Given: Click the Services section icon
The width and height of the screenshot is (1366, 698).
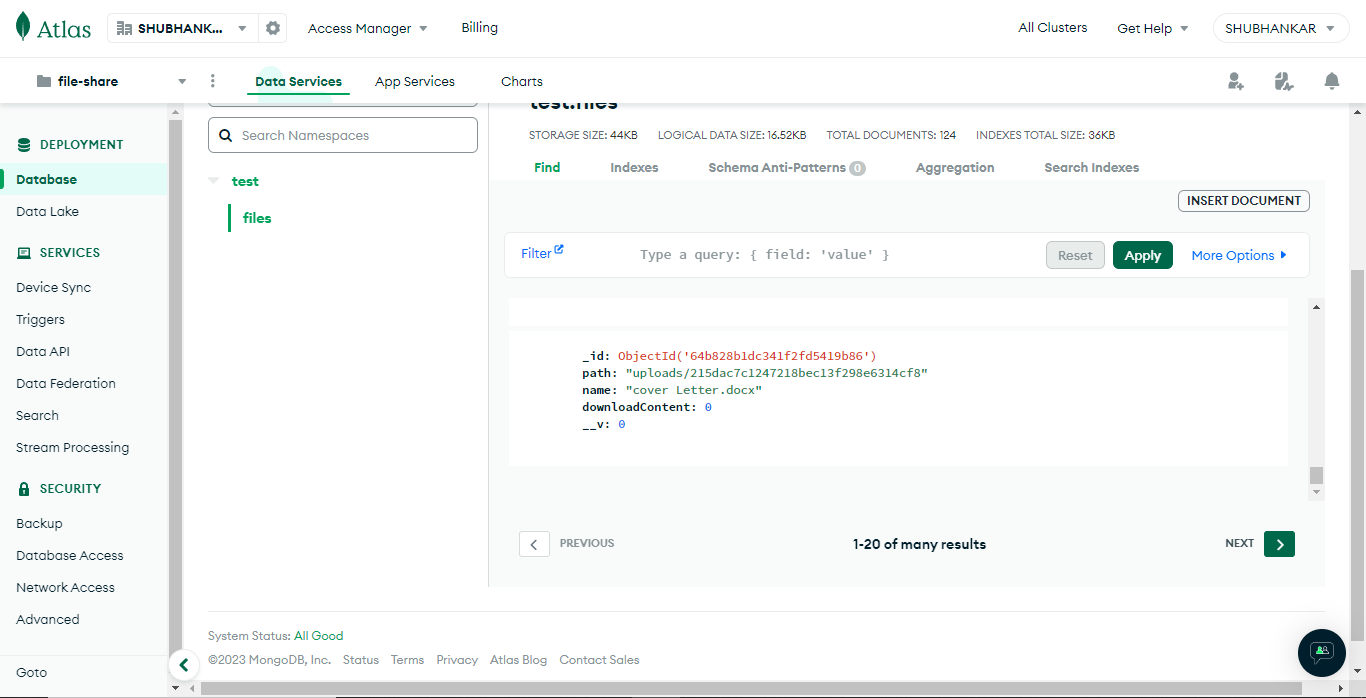Looking at the screenshot, I should tap(24, 253).
